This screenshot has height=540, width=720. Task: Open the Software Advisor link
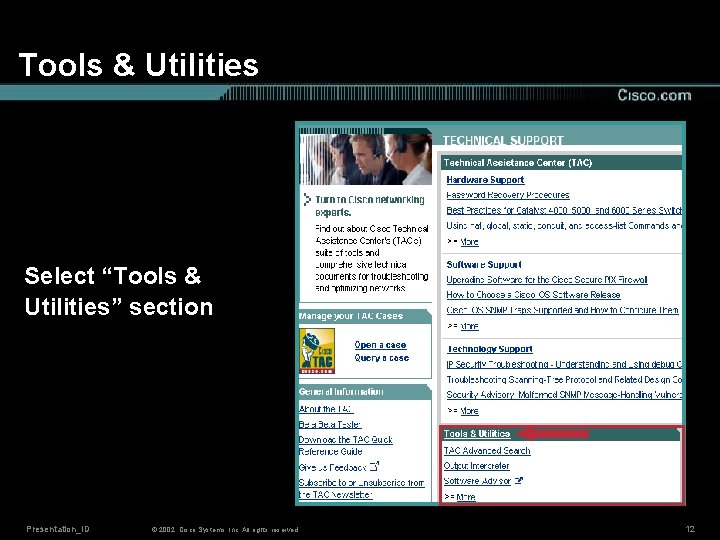pos(477,481)
